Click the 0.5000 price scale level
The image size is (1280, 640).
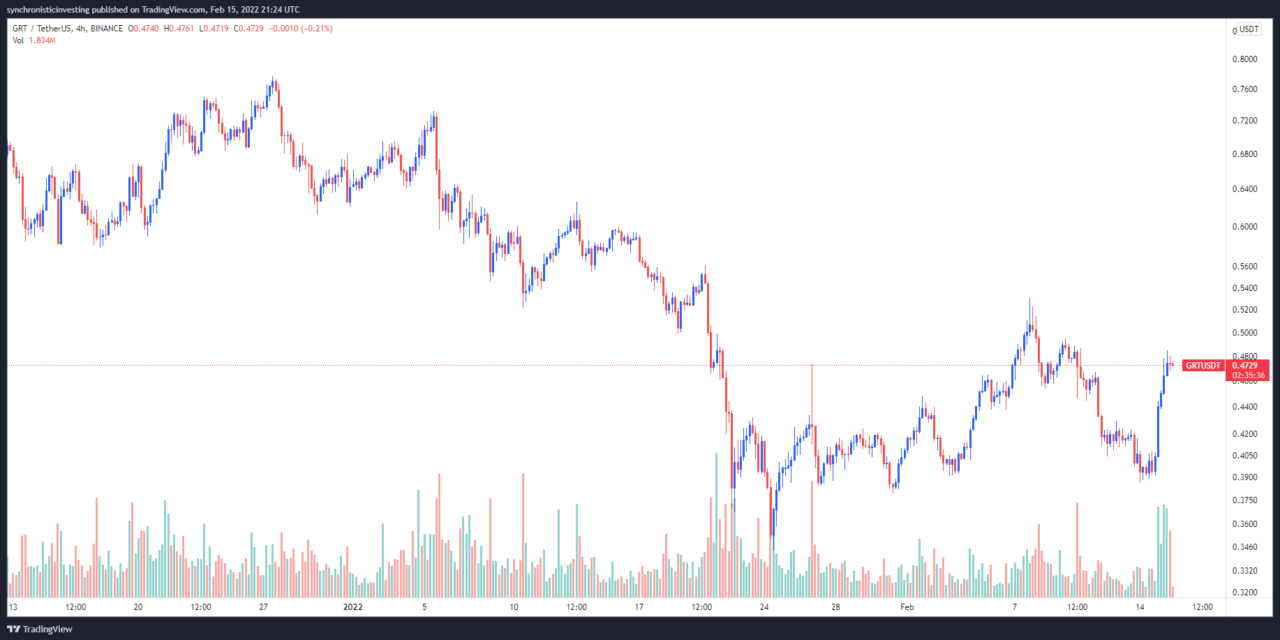click(1246, 333)
